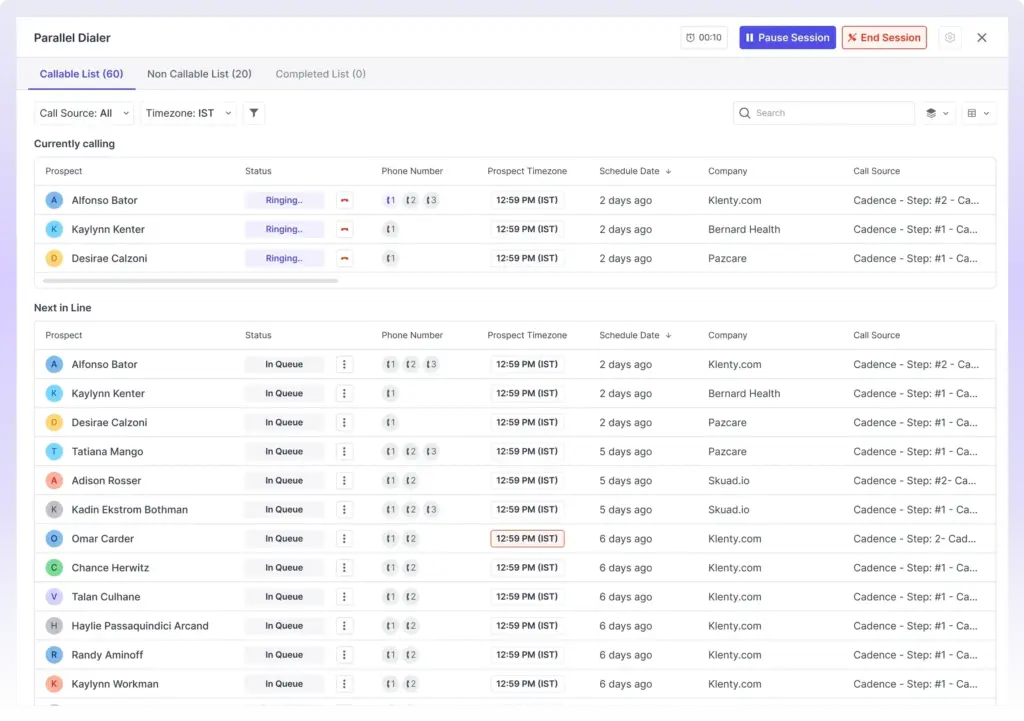Image resolution: width=1024 pixels, height=721 pixels.
Task: Click the filter icon beside Timezone dropdown
Action: (x=254, y=113)
